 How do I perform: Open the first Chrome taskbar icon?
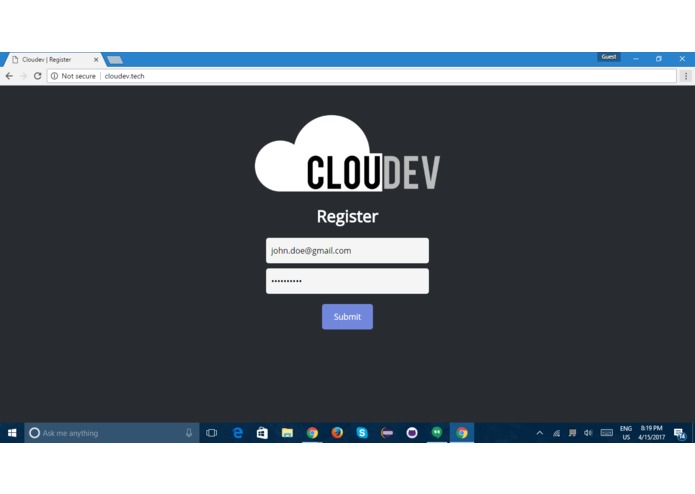312,433
